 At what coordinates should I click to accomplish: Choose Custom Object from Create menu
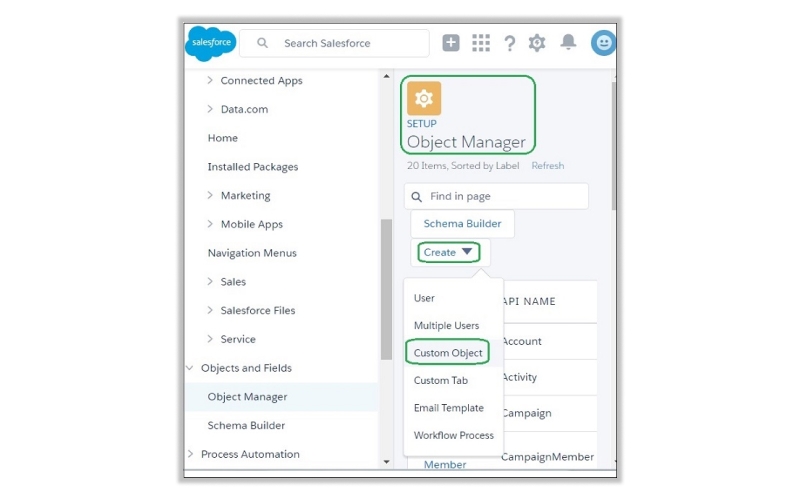coord(448,353)
